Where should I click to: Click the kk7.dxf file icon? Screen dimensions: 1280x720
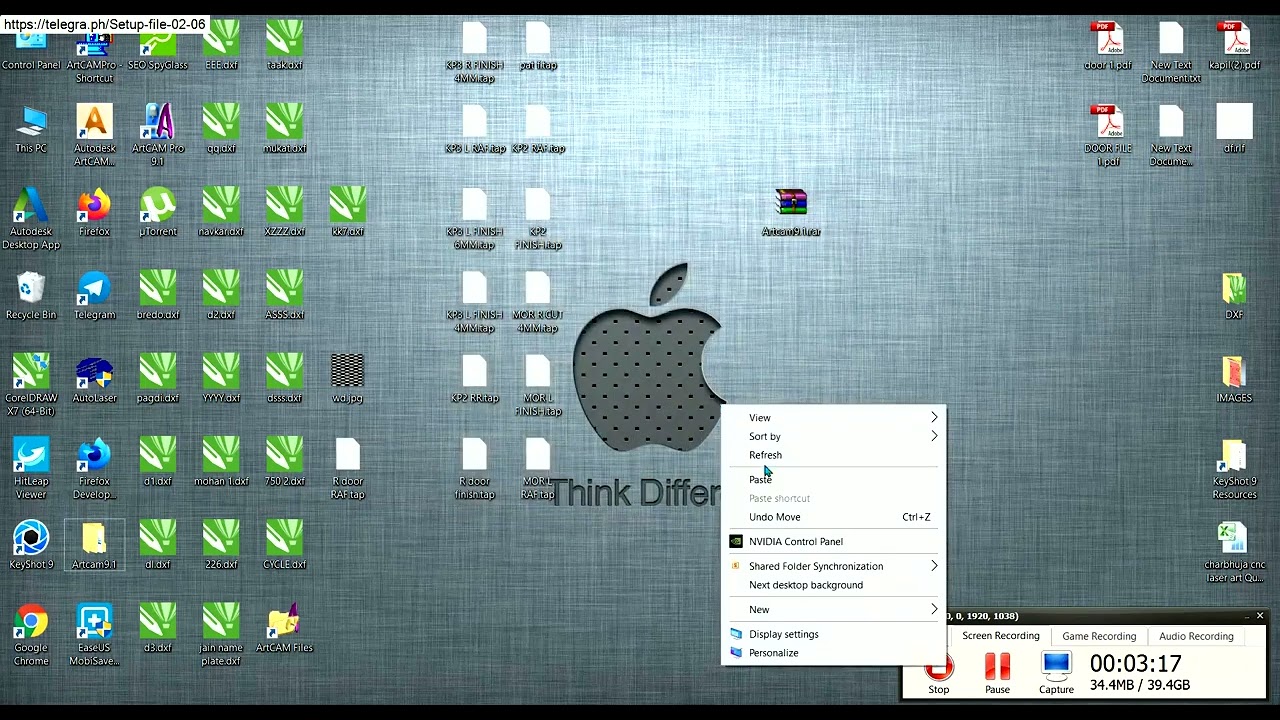(347, 213)
